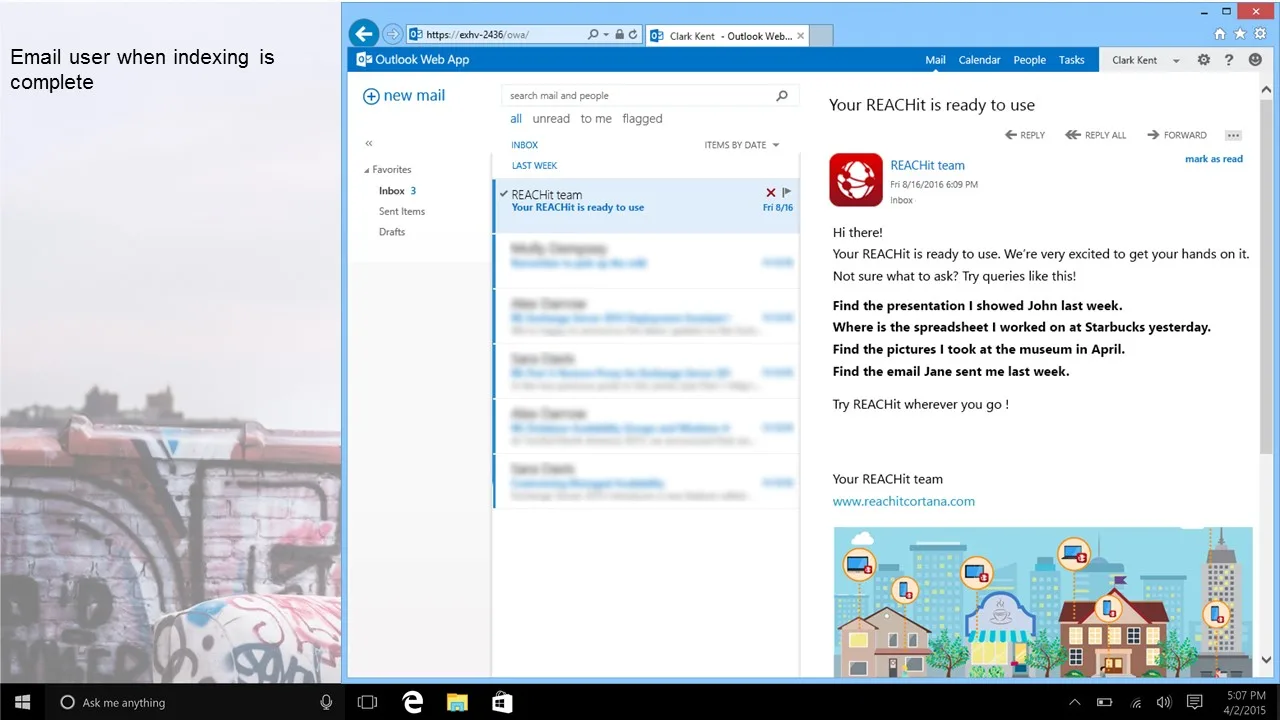Reply All to the REACHit email
Screen dimensions: 1280x720
1096,135
